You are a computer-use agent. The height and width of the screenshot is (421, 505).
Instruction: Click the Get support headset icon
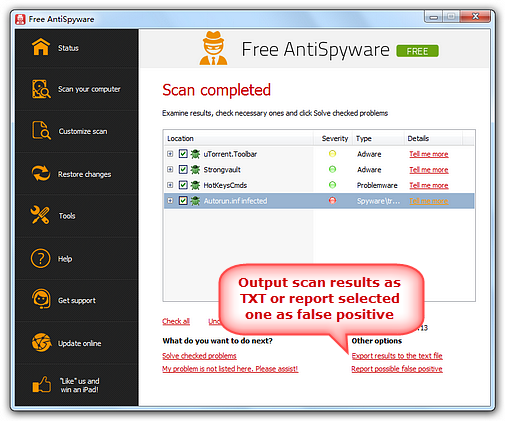pos(41,299)
